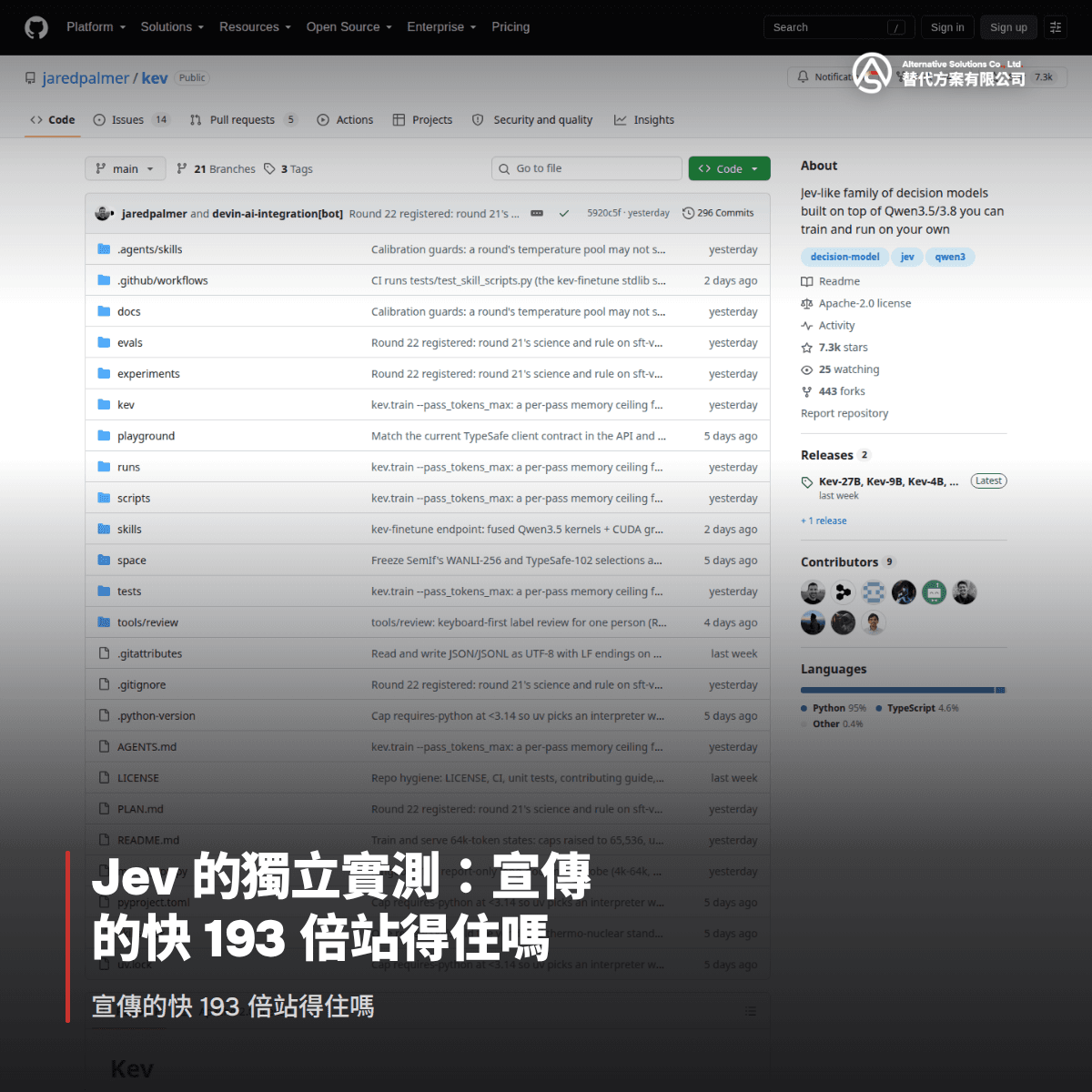View 296 Commits history

(x=718, y=213)
